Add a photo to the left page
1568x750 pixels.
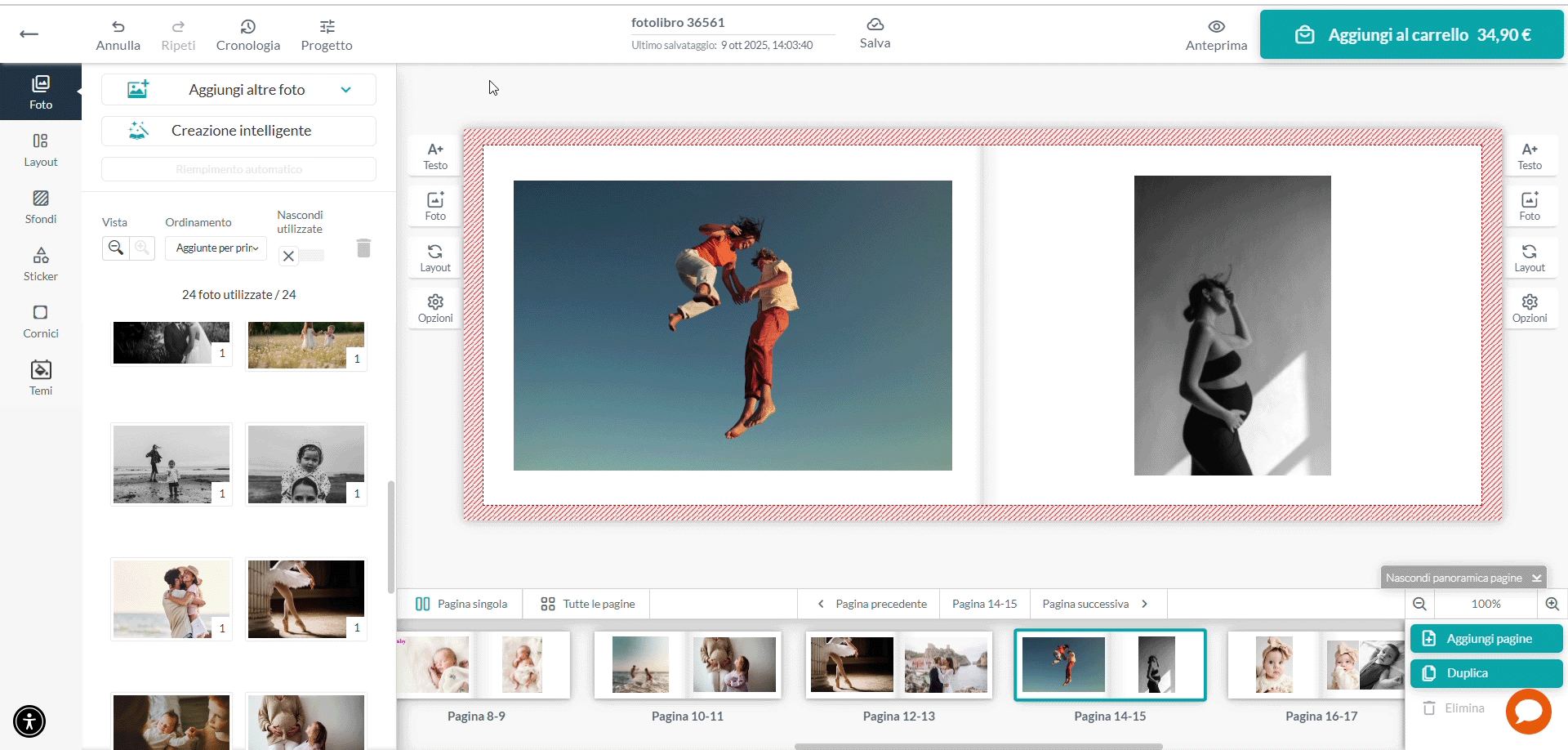[435, 207]
